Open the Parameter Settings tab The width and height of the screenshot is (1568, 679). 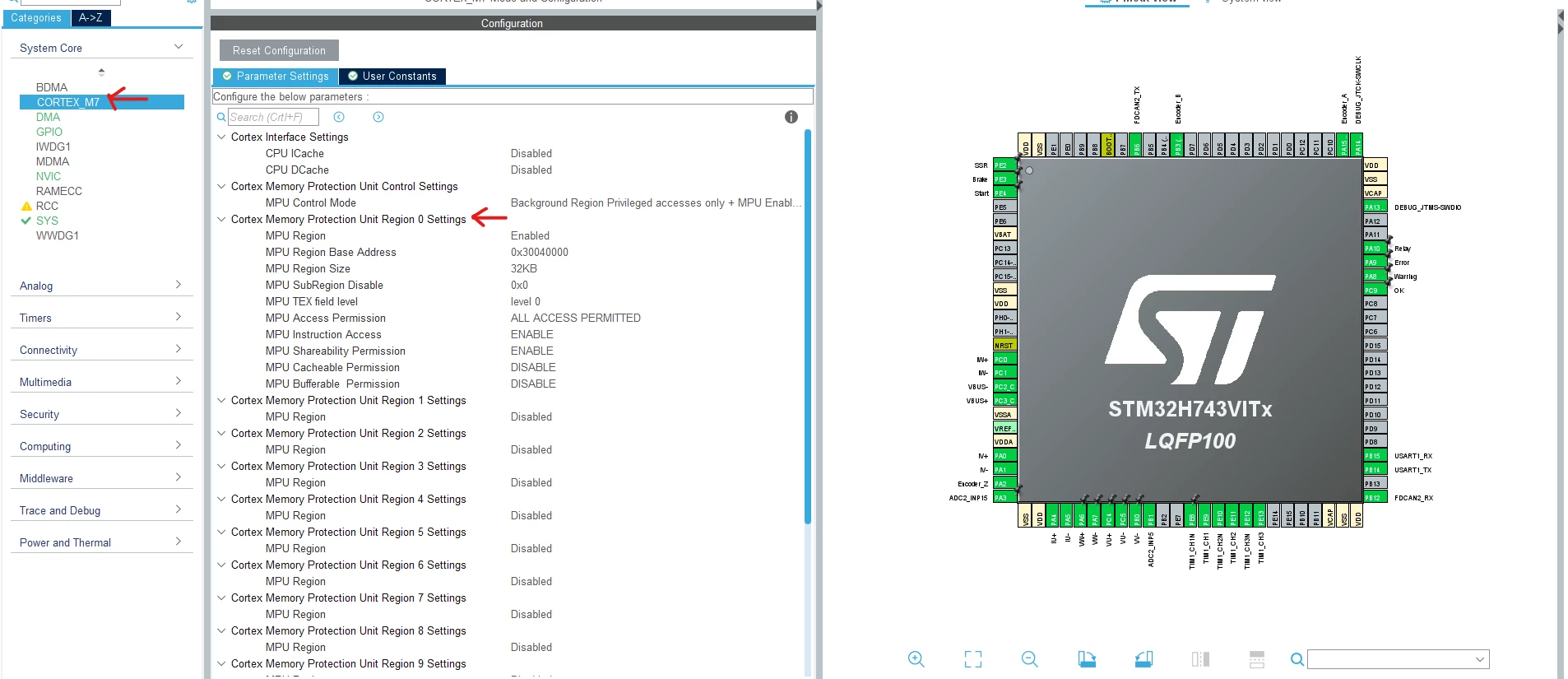pyautogui.click(x=276, y=76)
